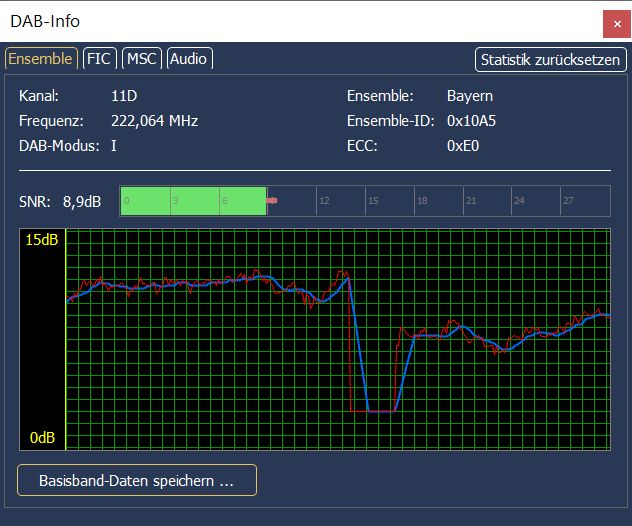Viewport: 632px width, 526px height.
Task: Click the 0dB label on the graph
Action: click(41, 438)
